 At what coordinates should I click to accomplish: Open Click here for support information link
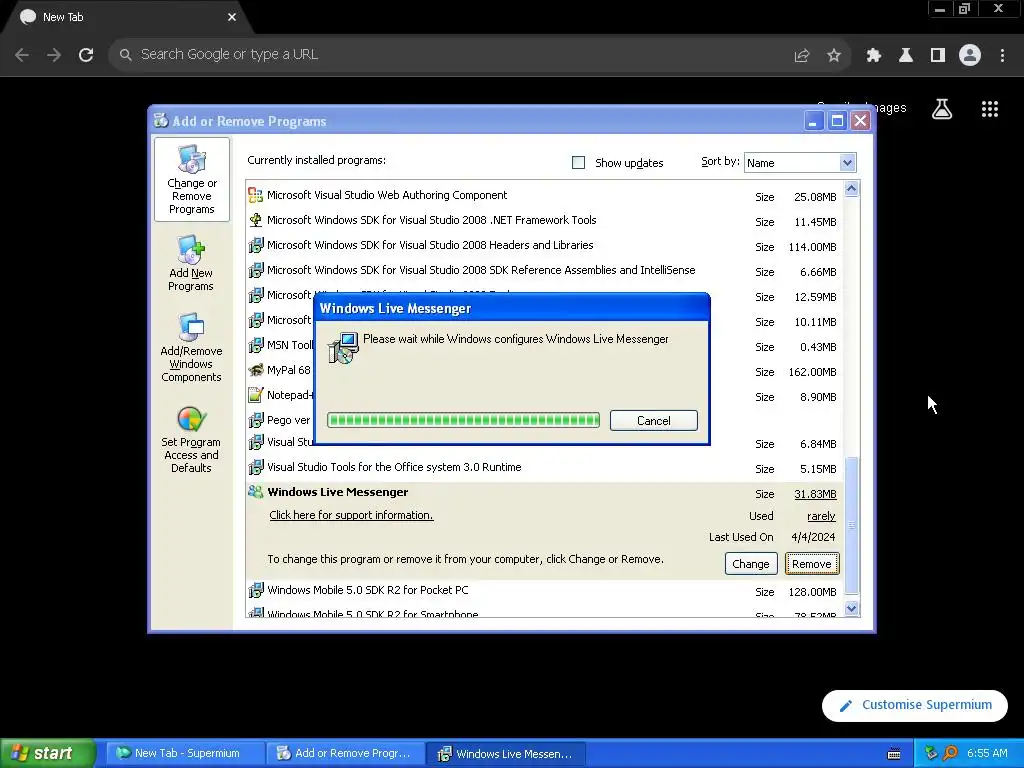point(351,515)
